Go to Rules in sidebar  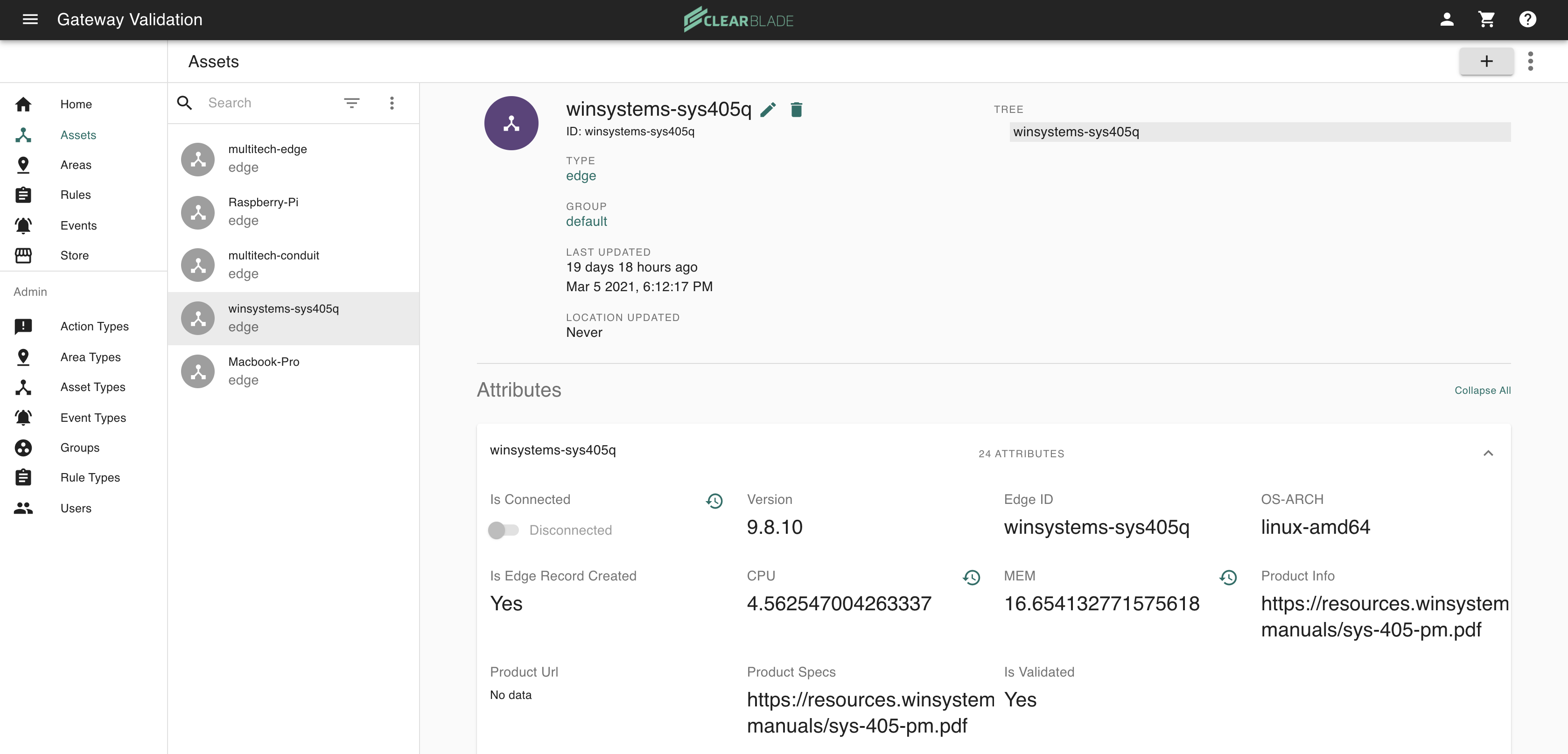pos(76,195)
